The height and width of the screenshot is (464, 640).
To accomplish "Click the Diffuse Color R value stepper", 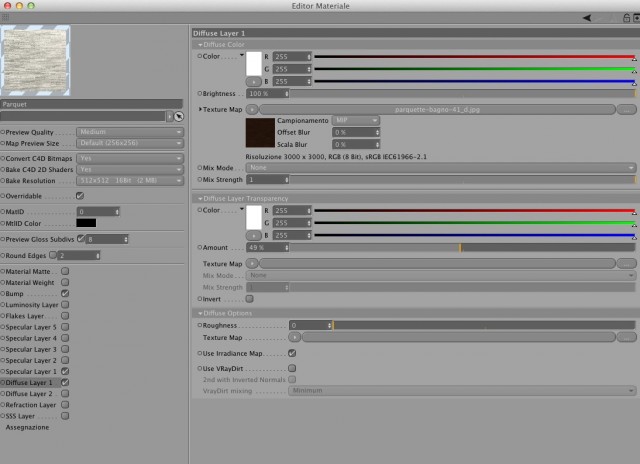I will tap(309, 57).
